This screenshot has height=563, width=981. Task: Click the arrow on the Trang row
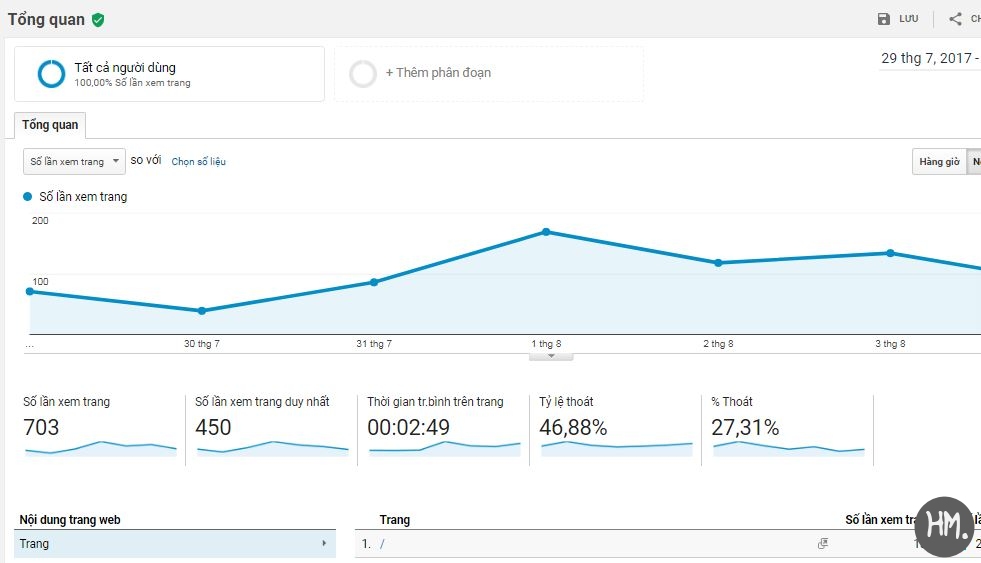[x=324, y=543]
